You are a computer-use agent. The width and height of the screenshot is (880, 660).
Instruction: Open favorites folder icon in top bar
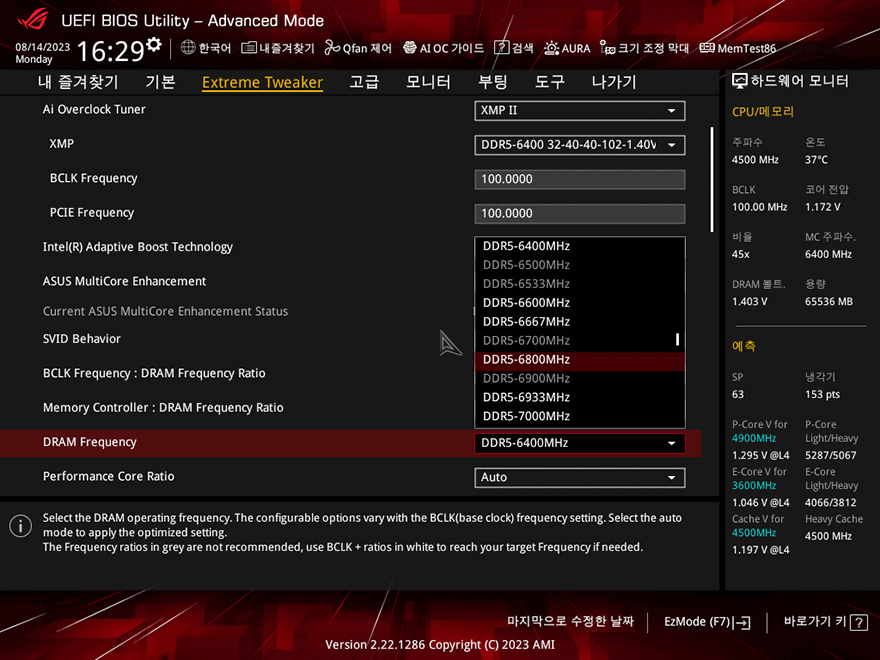[x=249, y=48]
